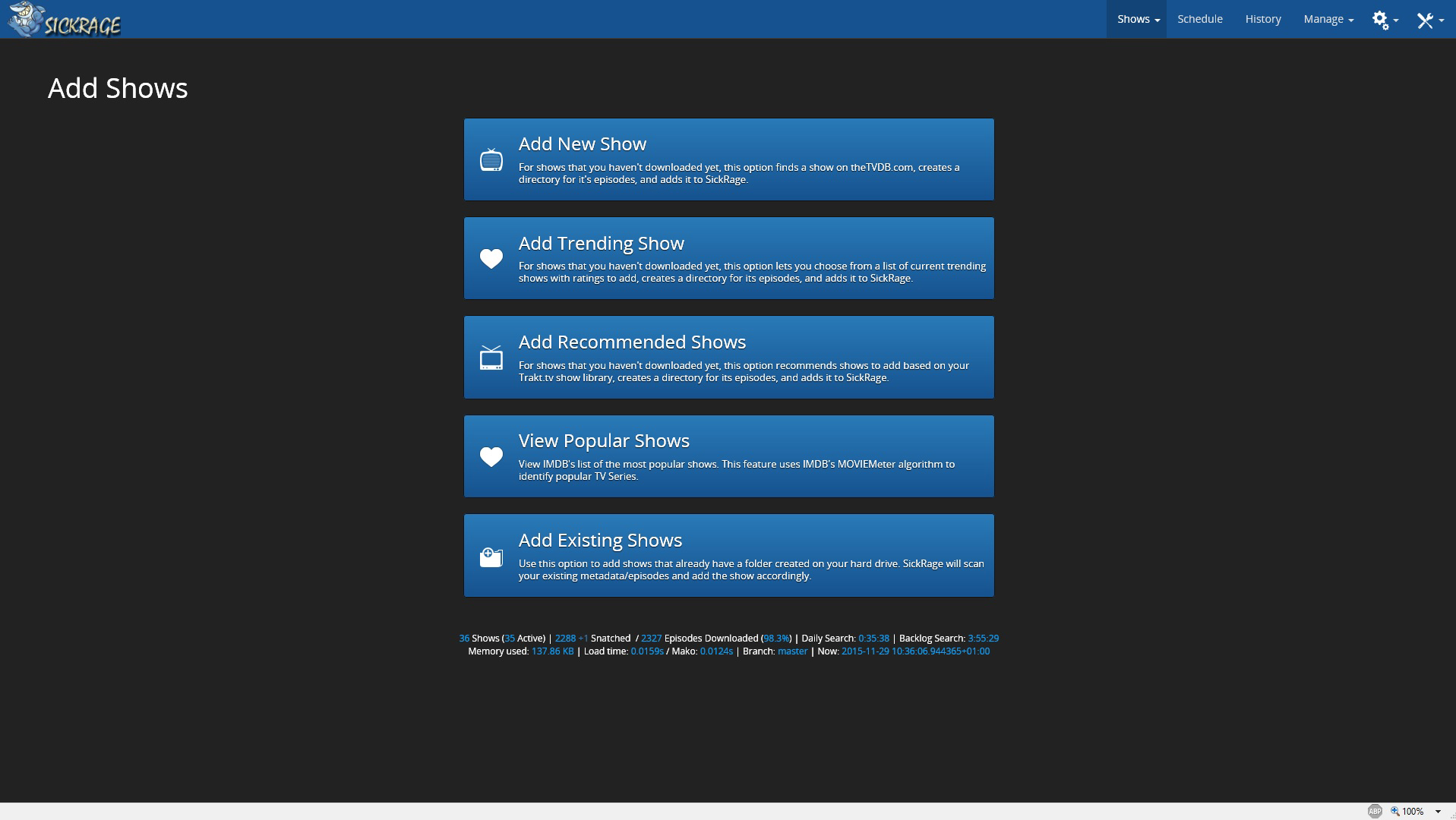
Task: Click the current timestamp 2015-11-29 in footer
Action: 915,651
